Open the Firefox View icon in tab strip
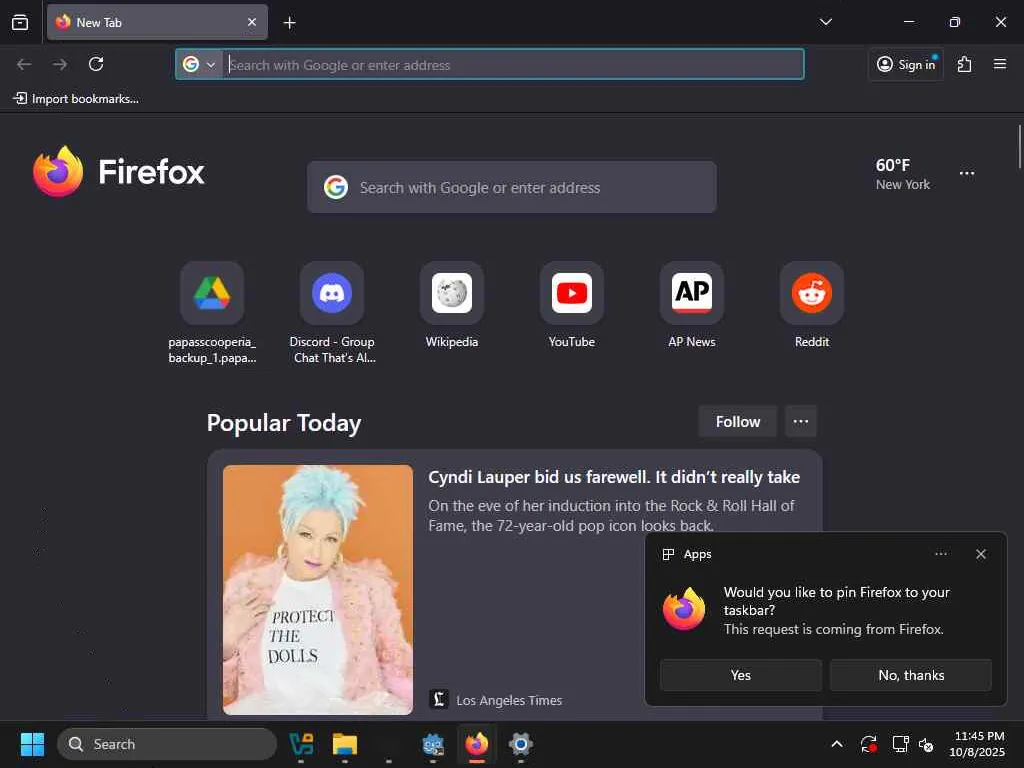The image size is (1024, 768). (x=20, y=22)
